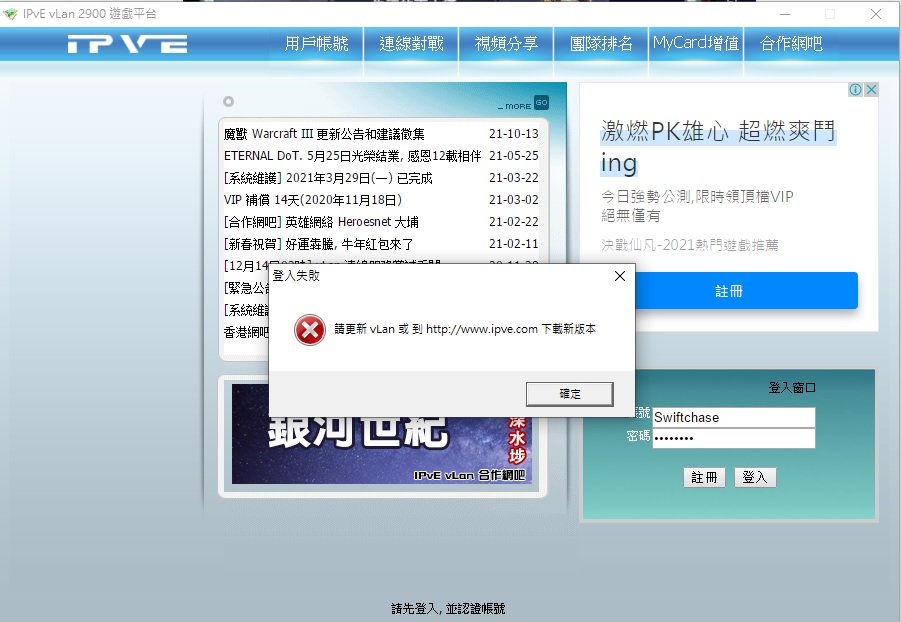The height and width of the screenshot is (622, 901).
Task: Open the 合作網吧 menu tab
Action: [791, 44]
